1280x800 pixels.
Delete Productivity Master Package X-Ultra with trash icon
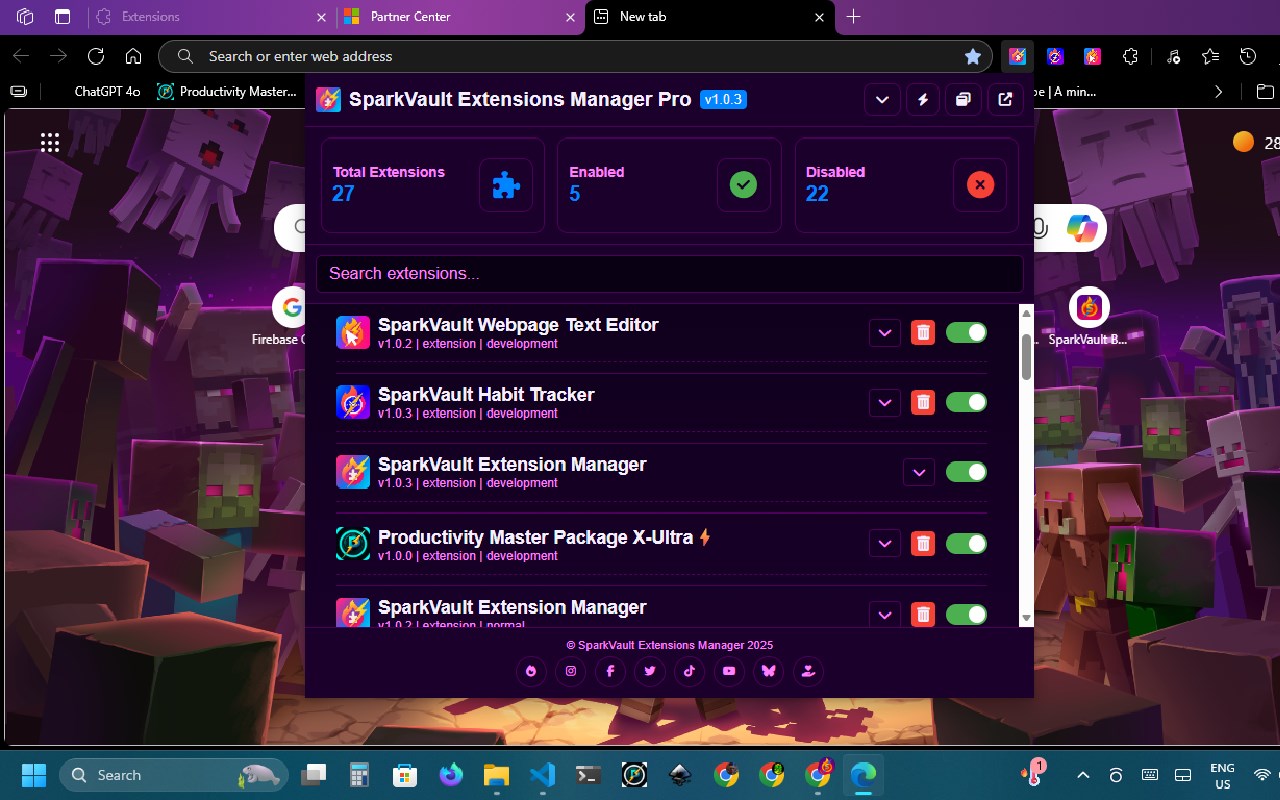pos(923,543)
